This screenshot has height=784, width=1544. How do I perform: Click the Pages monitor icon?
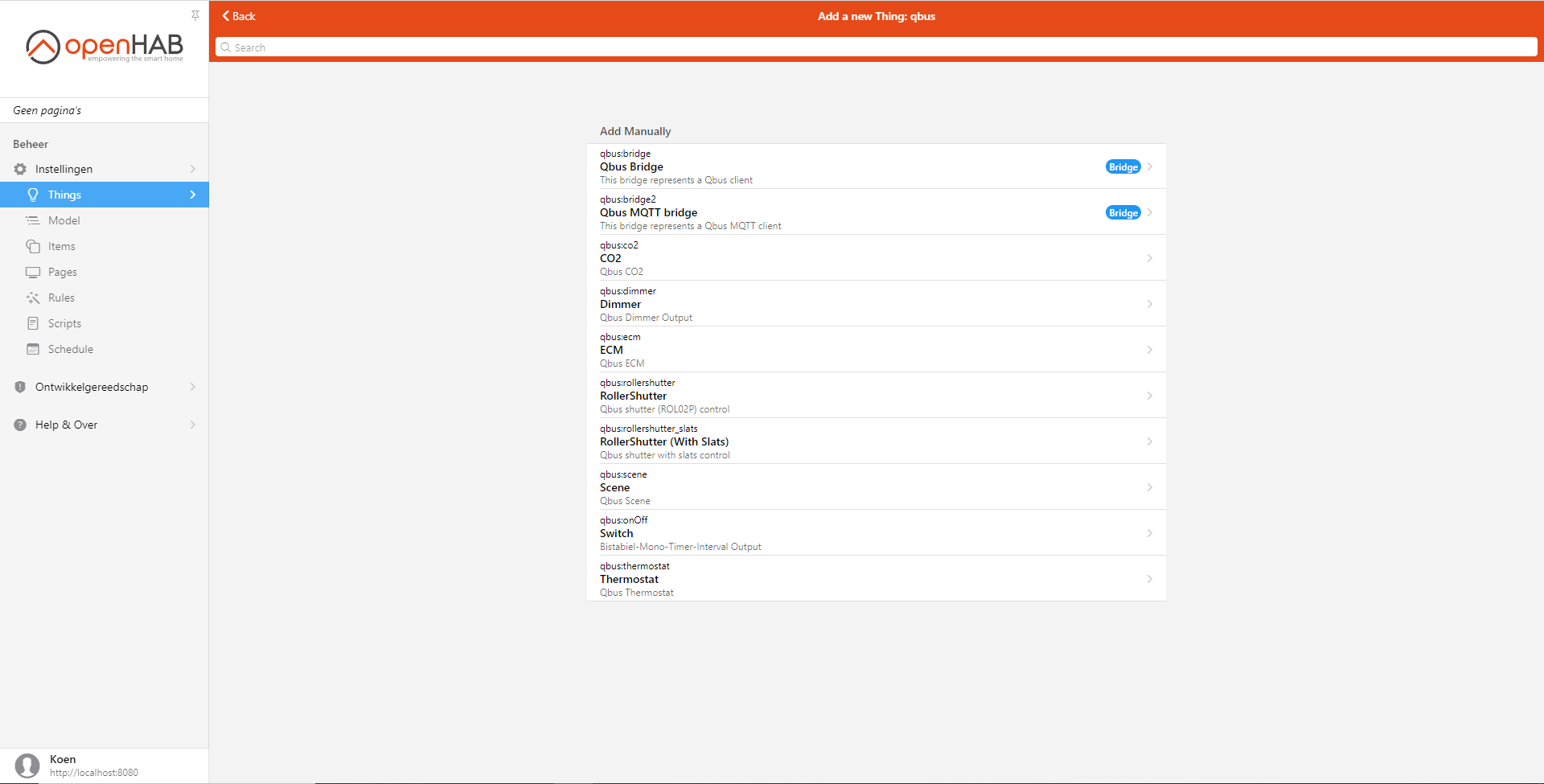33,272
